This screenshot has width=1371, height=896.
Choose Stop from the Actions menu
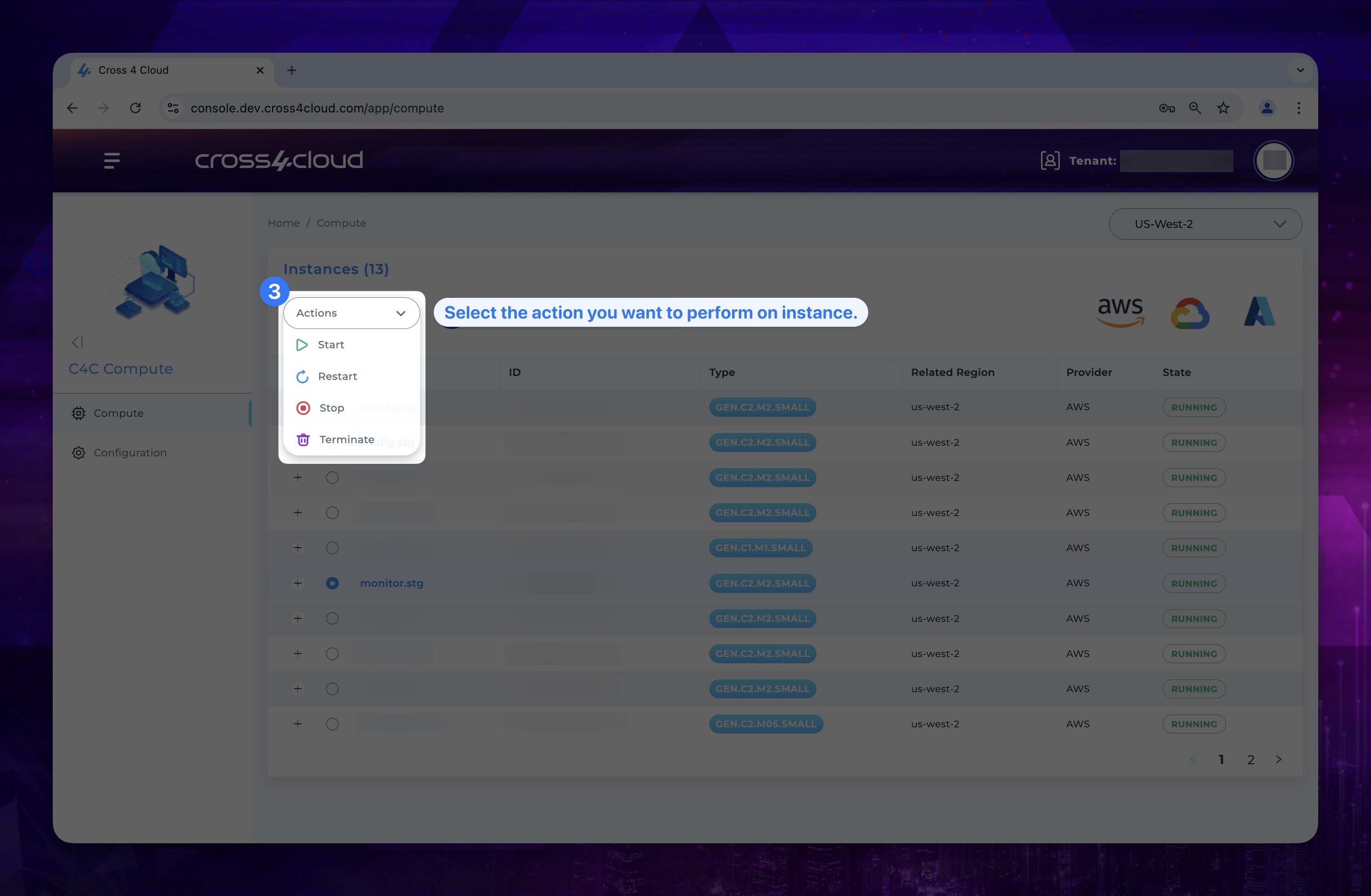pyautogui.click(x=352, y=408)
